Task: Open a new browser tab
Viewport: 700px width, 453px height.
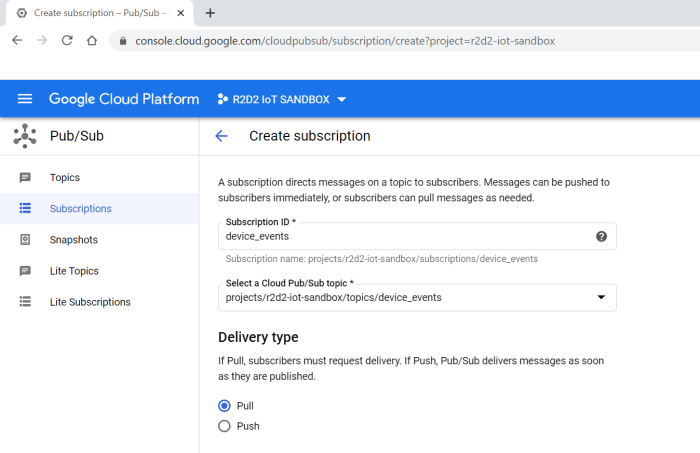Action: click(x=210, y=13)
